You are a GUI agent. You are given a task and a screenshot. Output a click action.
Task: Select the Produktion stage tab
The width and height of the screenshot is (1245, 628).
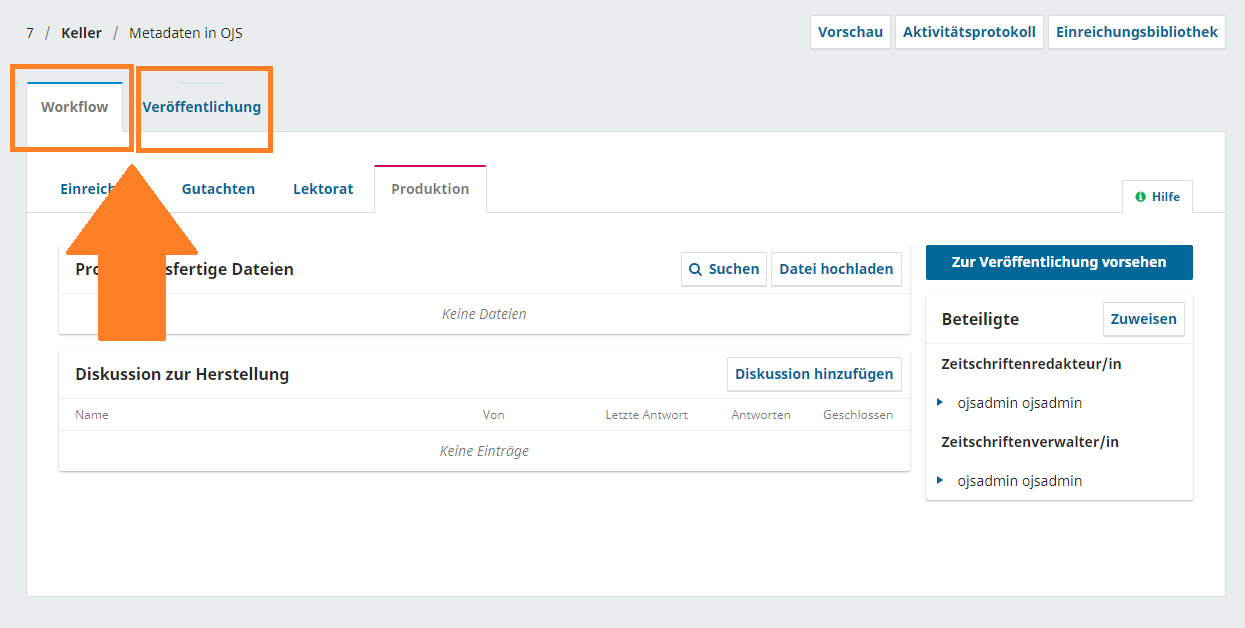pyautogui.click(x=430, y=189)
